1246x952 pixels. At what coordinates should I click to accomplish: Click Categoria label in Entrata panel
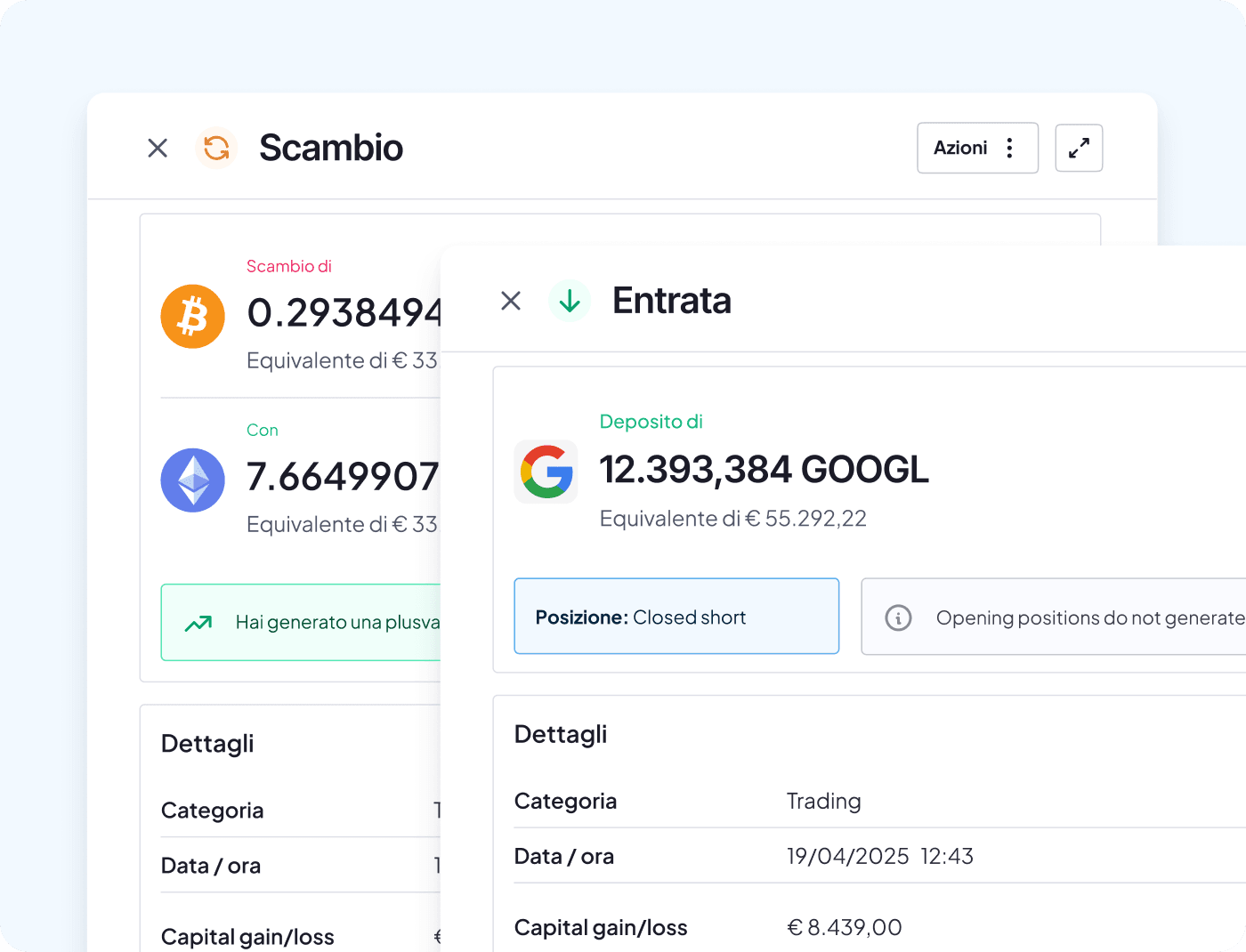click(x=566, y=802)
